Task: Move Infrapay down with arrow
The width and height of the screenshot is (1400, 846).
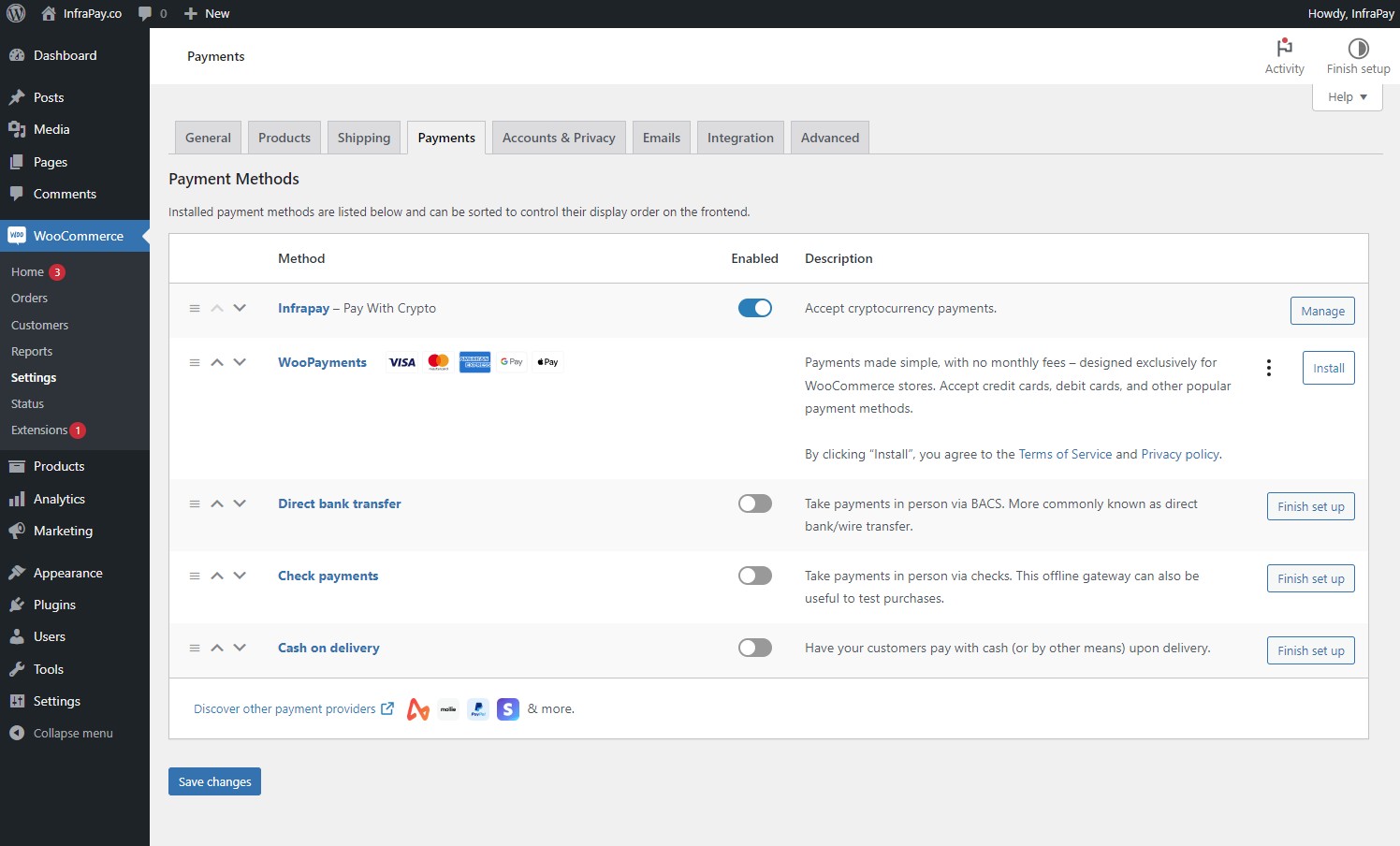Action: [x=240, y=308]
